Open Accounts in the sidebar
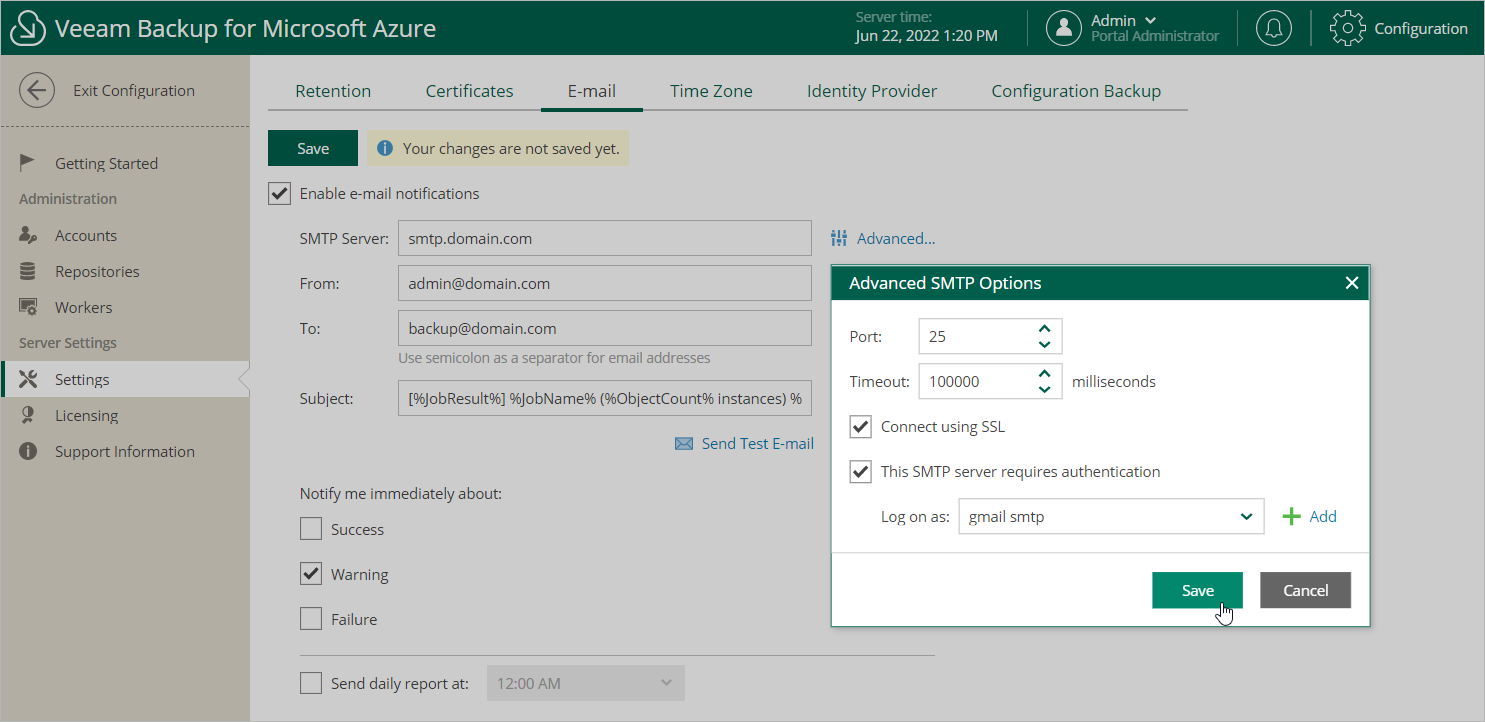This screenshot has height=722, width=1485. (86, 235)
